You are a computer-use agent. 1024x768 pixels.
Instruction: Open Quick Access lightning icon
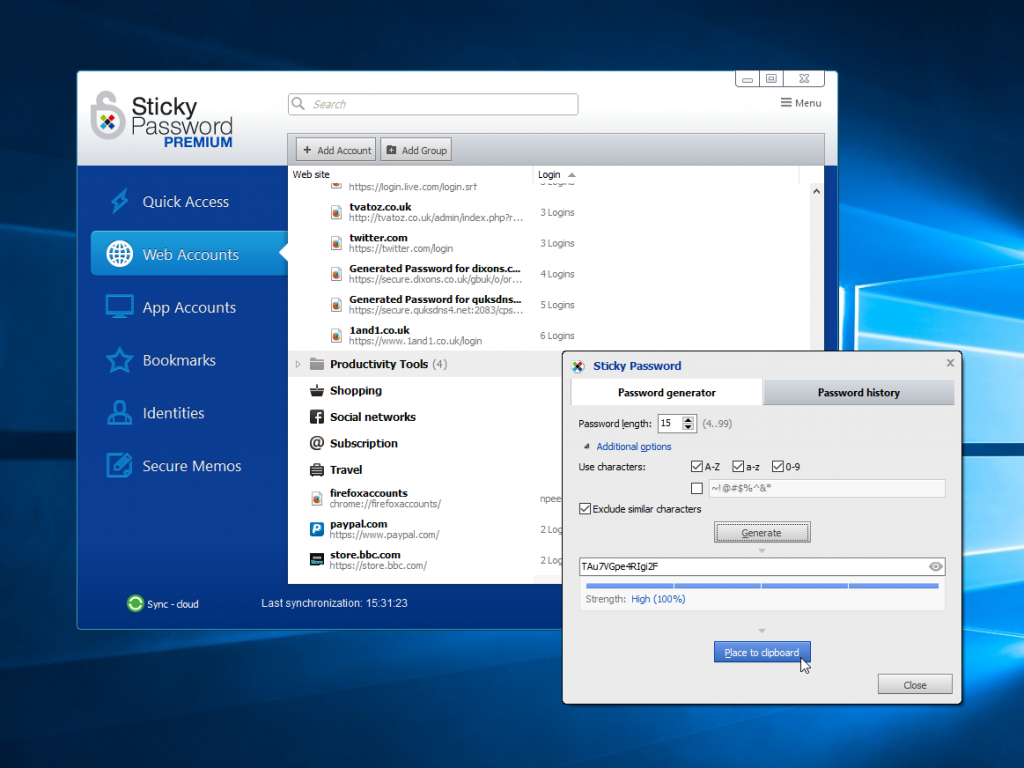[x=120, y=201]
